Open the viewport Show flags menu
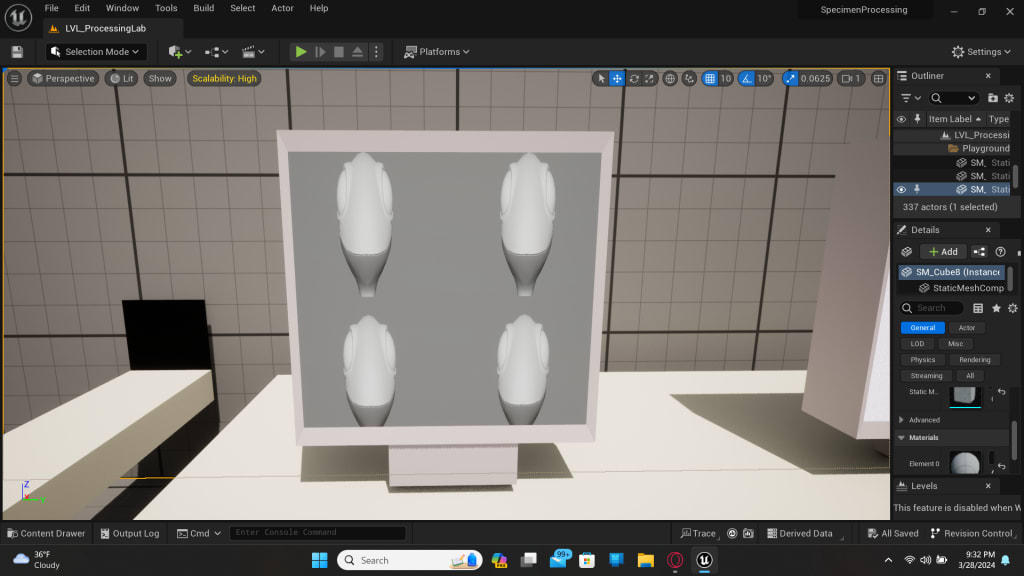 (160, 78)
